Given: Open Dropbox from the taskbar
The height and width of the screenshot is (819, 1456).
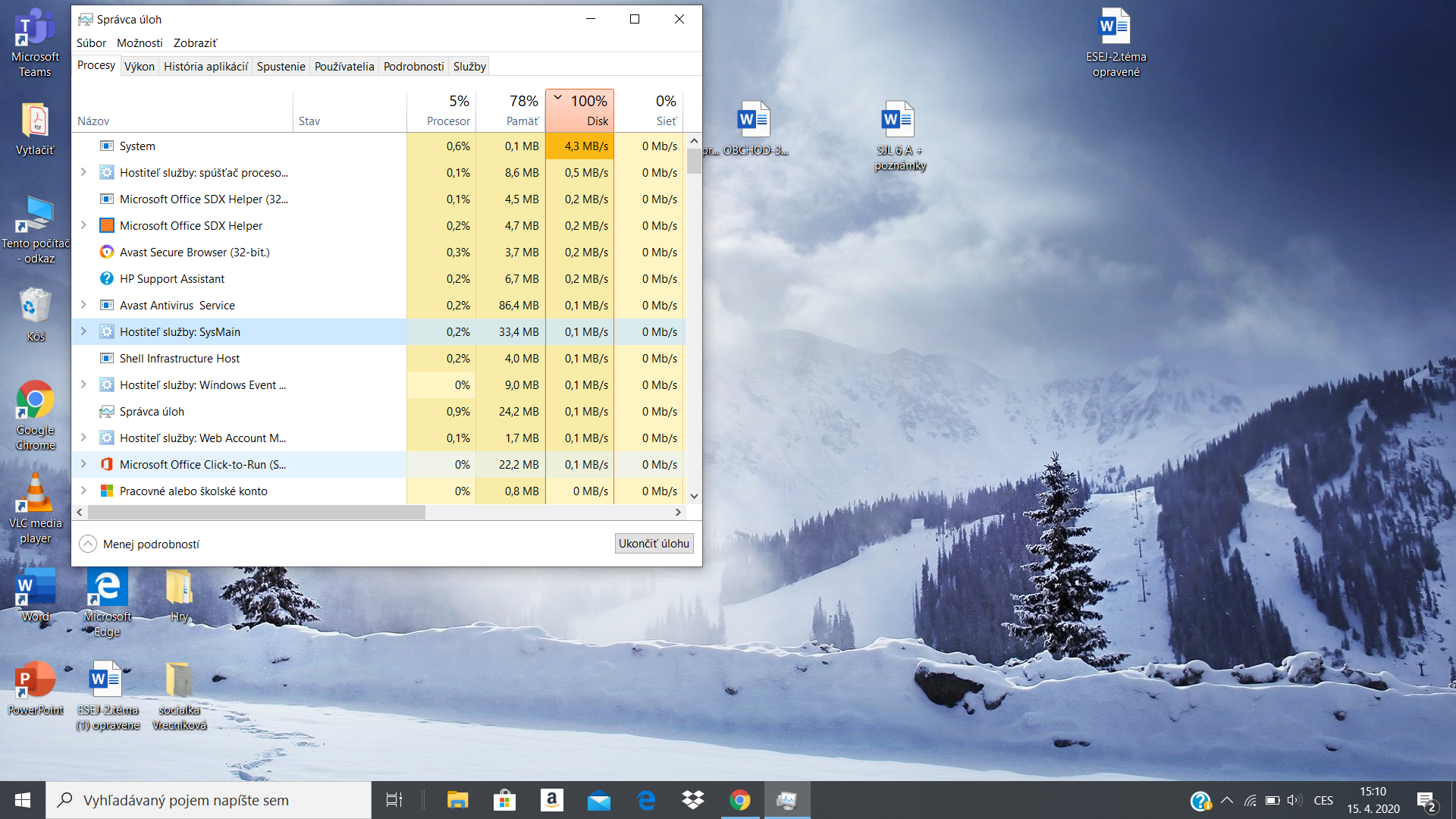Looking at the screenshot, I should pyautogui.click(x=692, y=800).
